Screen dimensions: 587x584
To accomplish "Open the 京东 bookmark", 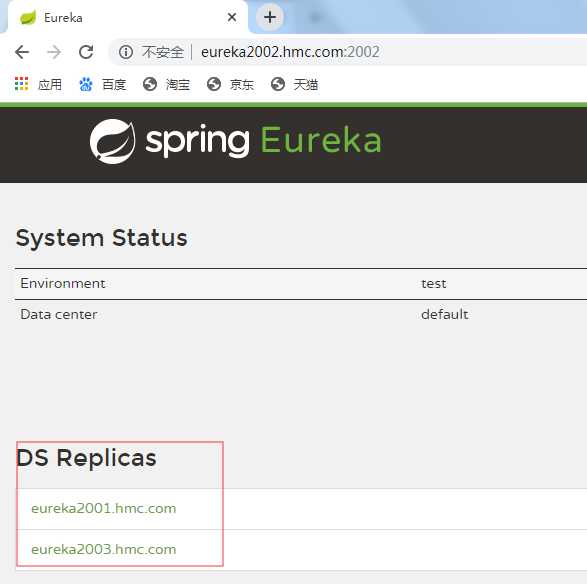I will click(230, 84).
